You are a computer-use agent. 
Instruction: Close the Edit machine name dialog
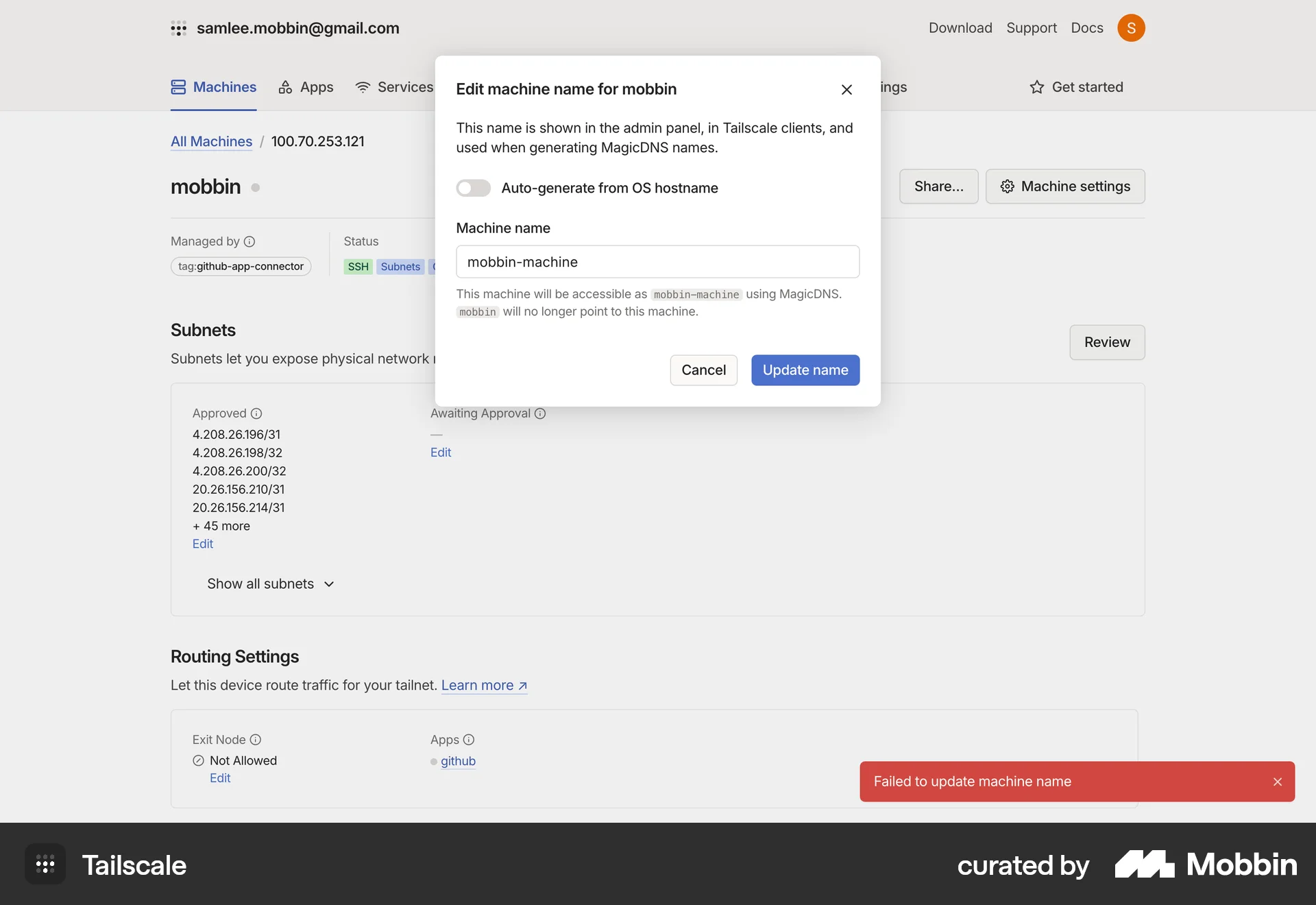click(x=846, y=90)
